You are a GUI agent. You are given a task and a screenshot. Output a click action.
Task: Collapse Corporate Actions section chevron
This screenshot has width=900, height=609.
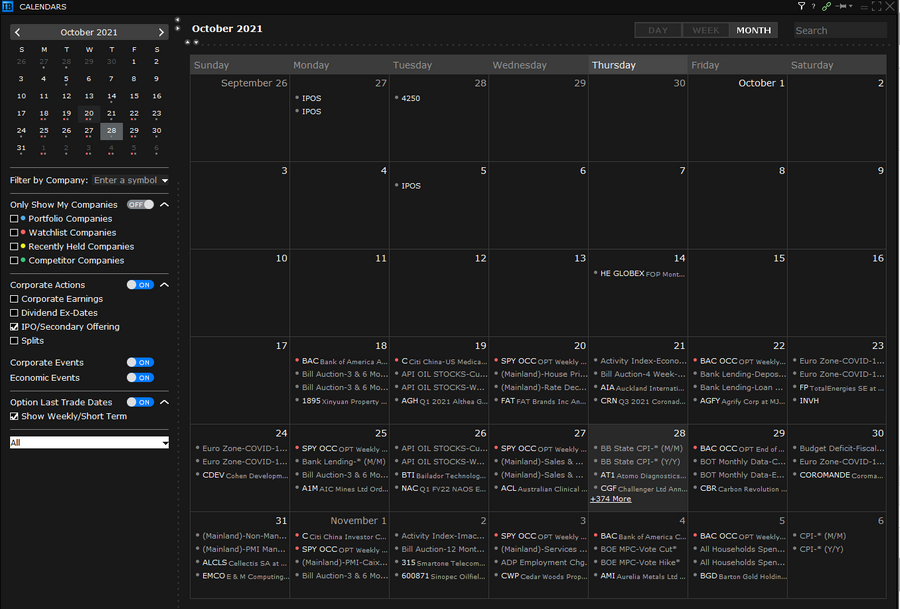[165, 285]
